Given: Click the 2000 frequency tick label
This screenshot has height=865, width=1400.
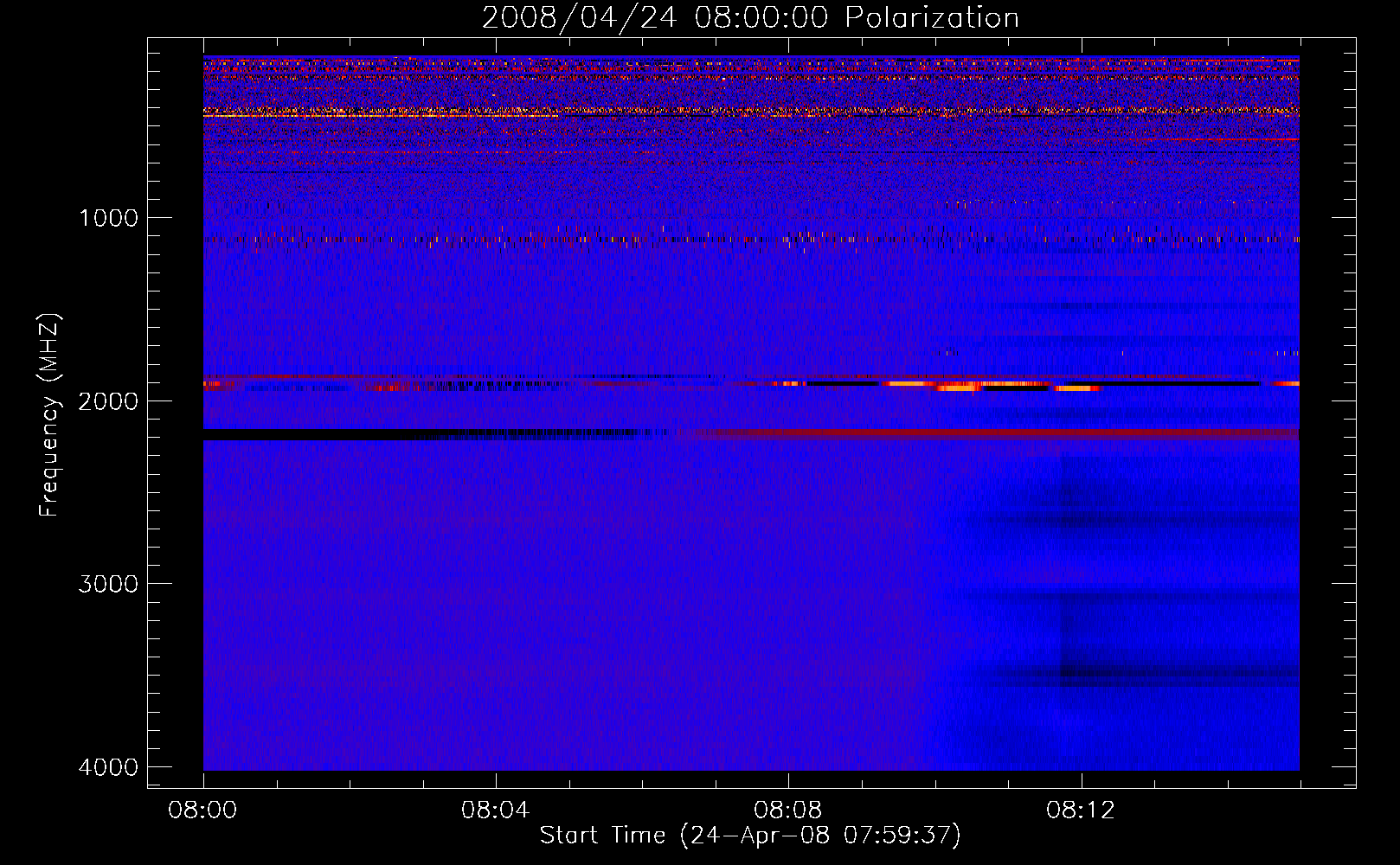Looking at the screenshot, I should tap(108, 401).
